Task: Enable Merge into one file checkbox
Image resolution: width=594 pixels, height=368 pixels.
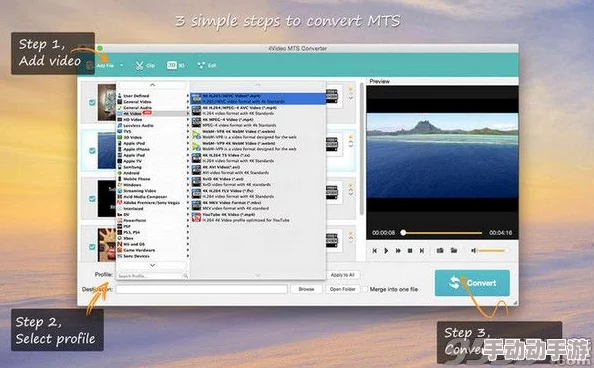Action: click(x=365, y=289)
